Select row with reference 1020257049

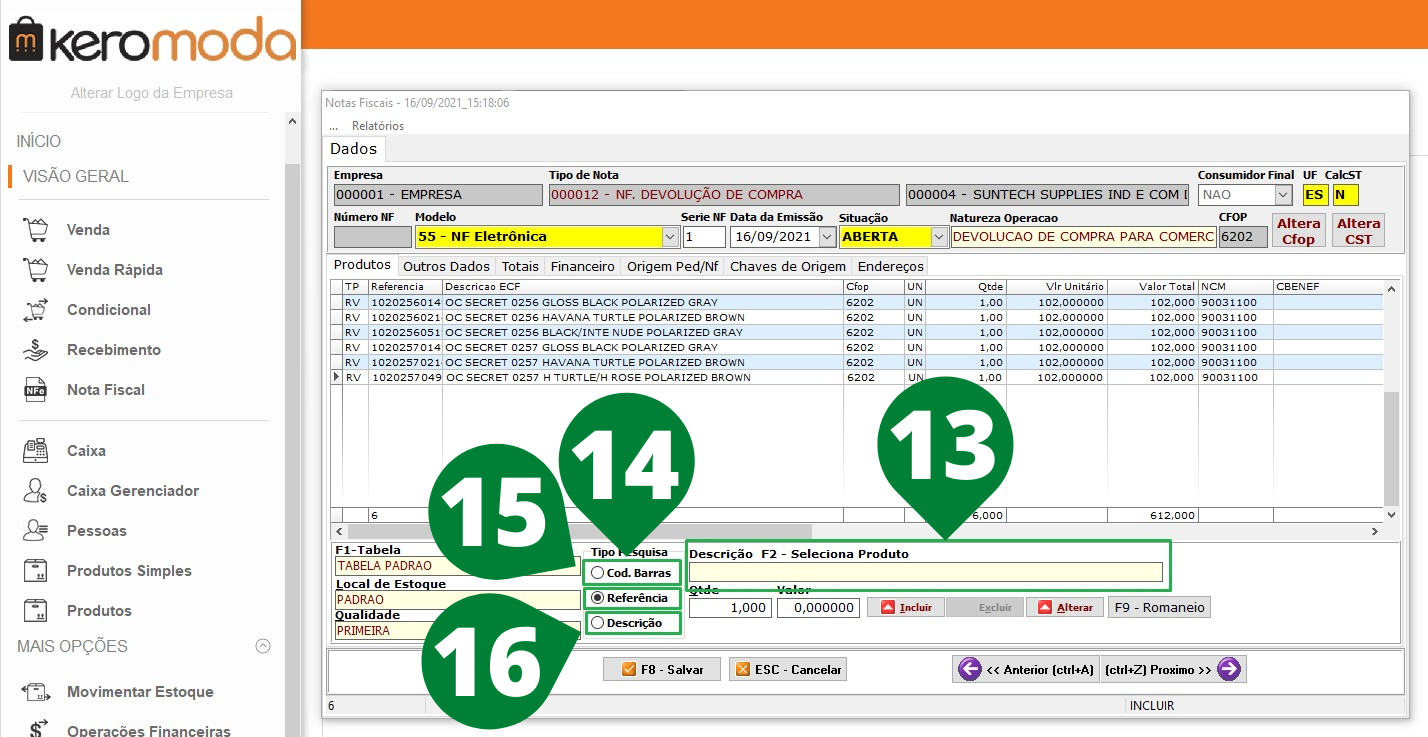pyautogui.click(x=857, y=378)
